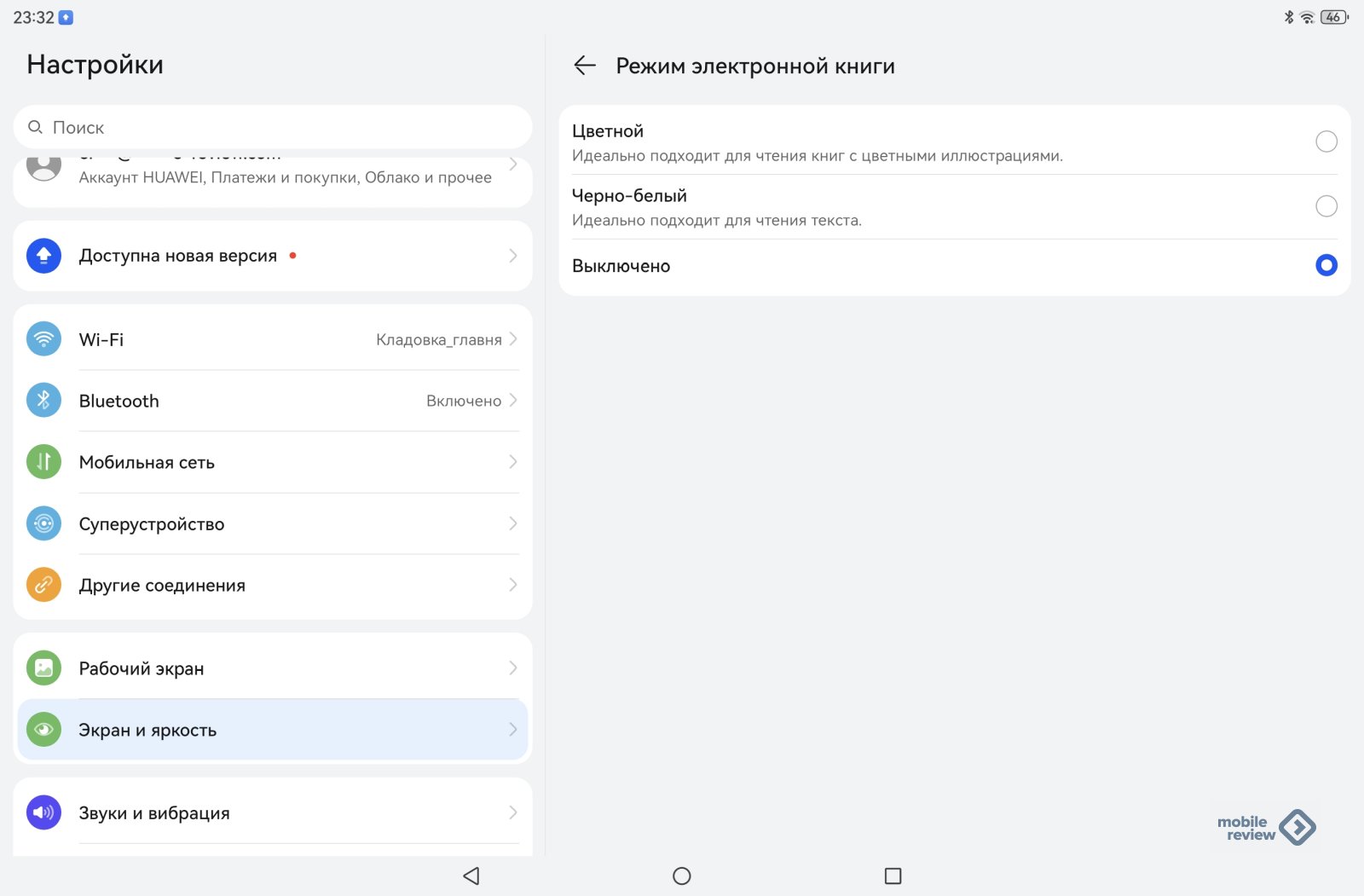Viewport: 1364px width, 896px height.
Task: Tap the blue update arrow icon
Action: (43, 256)
